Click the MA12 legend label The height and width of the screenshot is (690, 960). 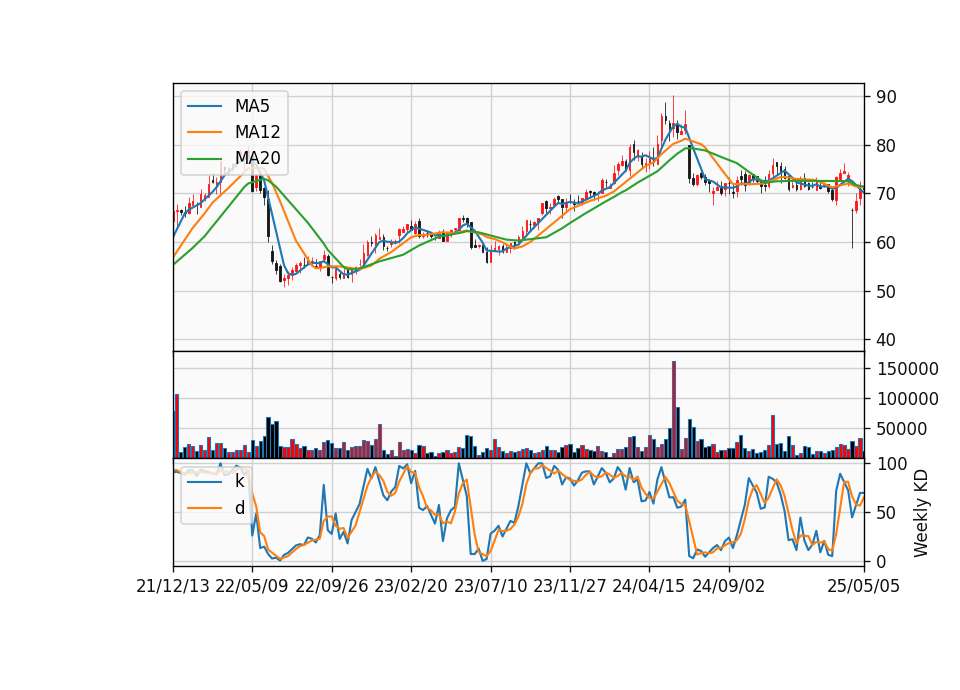pos(257,132)
